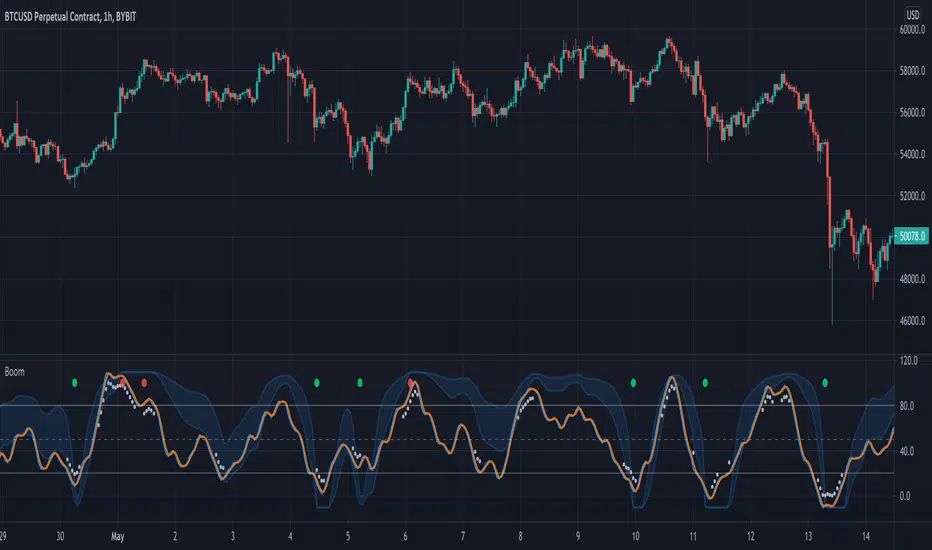Click the date label 4 on time axis

290,536
